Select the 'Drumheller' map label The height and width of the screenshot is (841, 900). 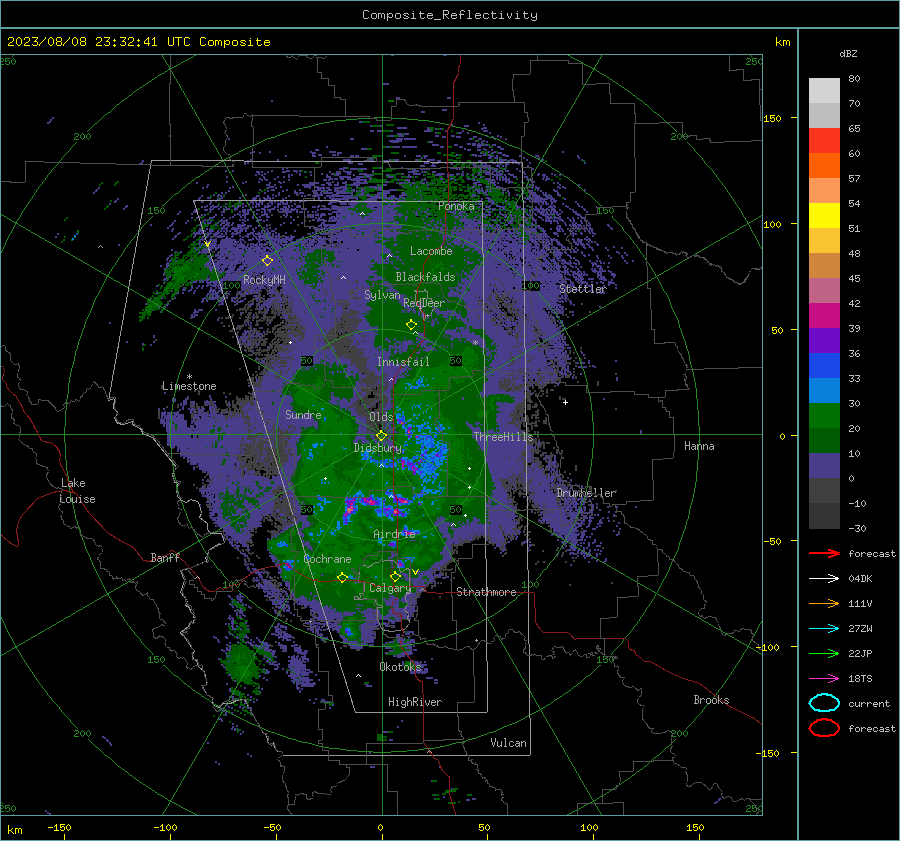(x=587, y=493)
